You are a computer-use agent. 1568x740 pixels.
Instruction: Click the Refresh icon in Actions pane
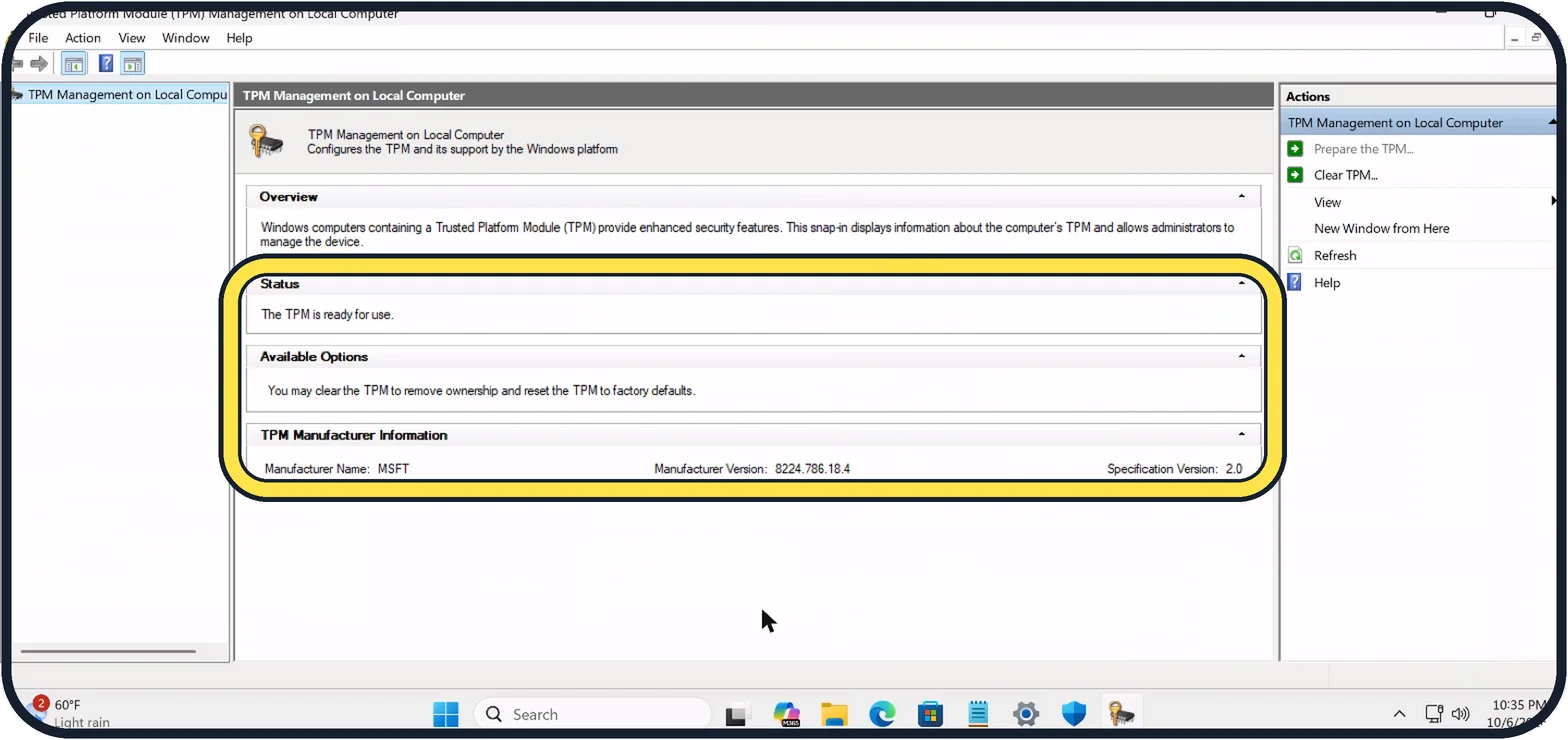click(1295, 255)
